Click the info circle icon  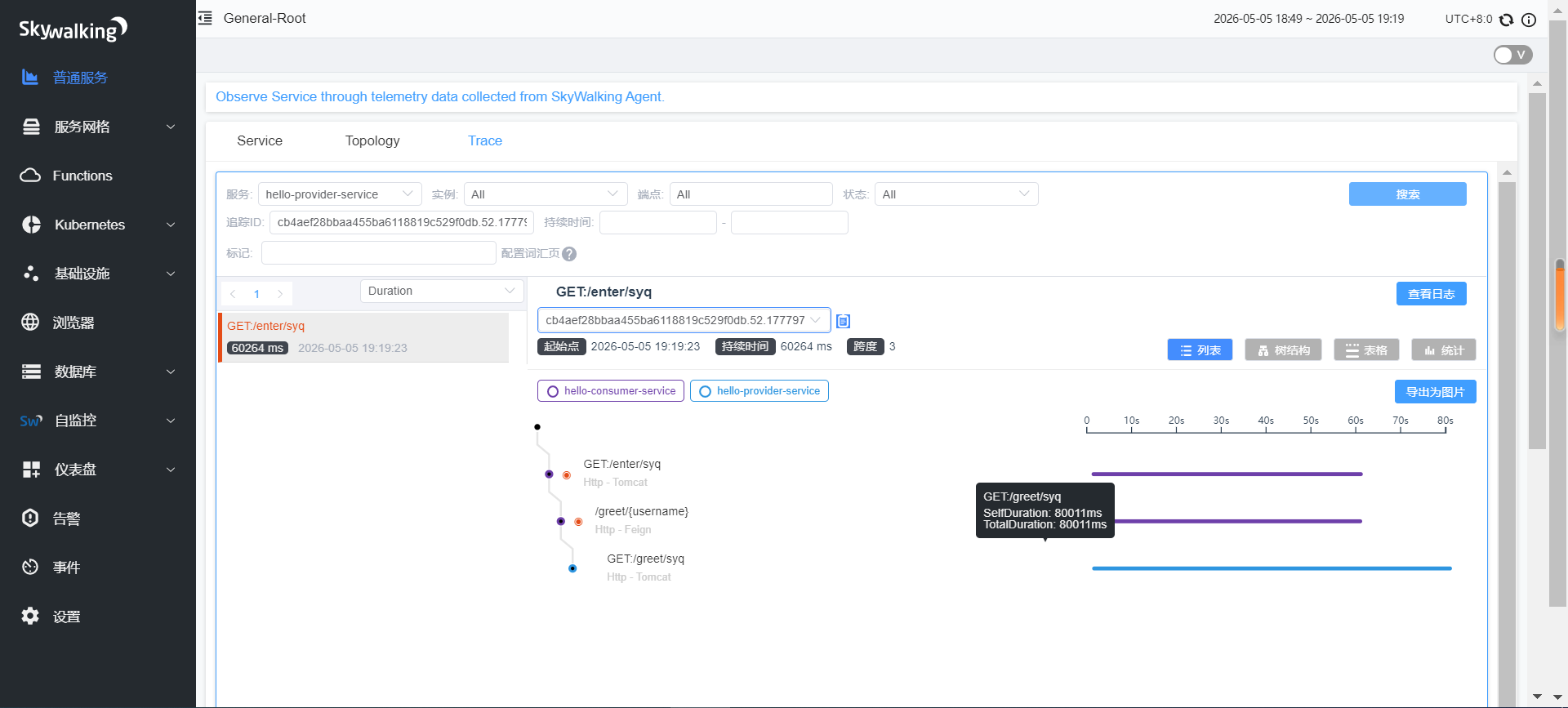pos(1529,20)
